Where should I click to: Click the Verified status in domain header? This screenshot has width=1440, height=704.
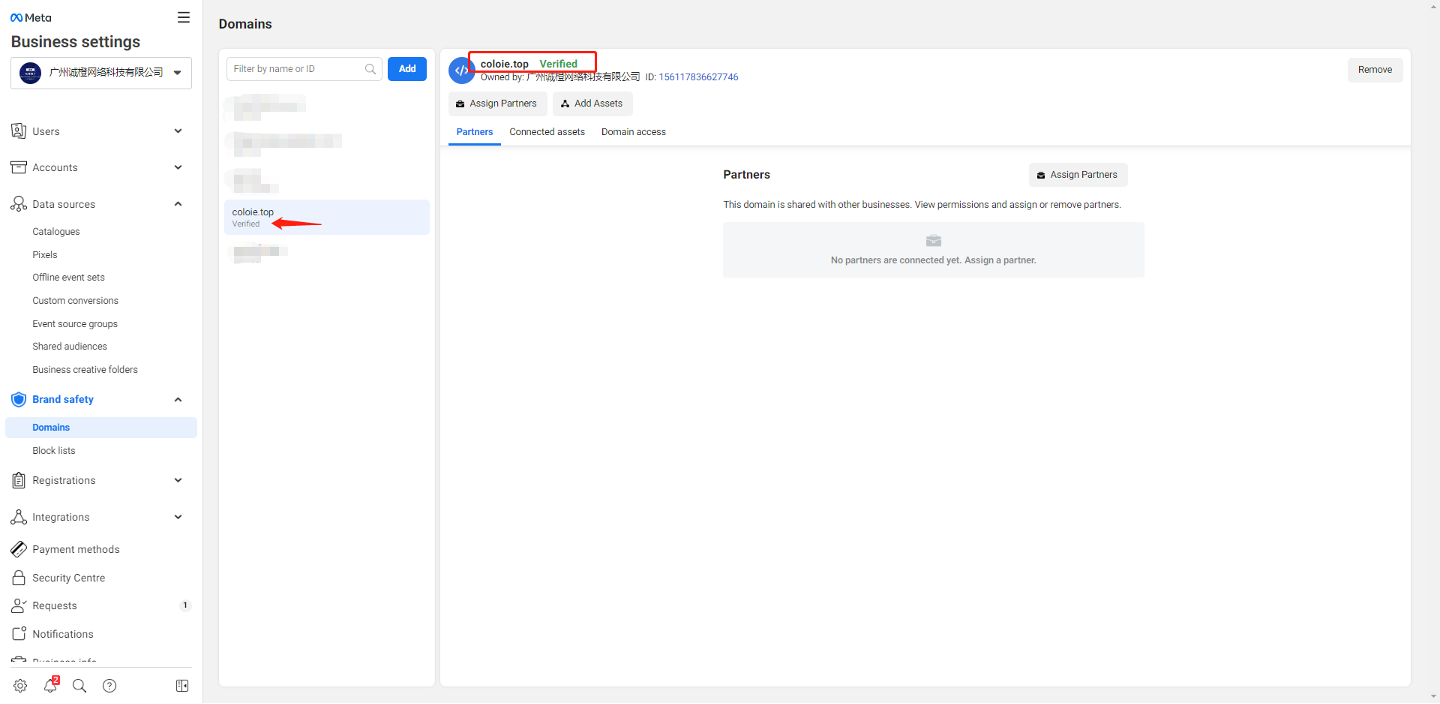pyautogui.click(x=559, y=64)
